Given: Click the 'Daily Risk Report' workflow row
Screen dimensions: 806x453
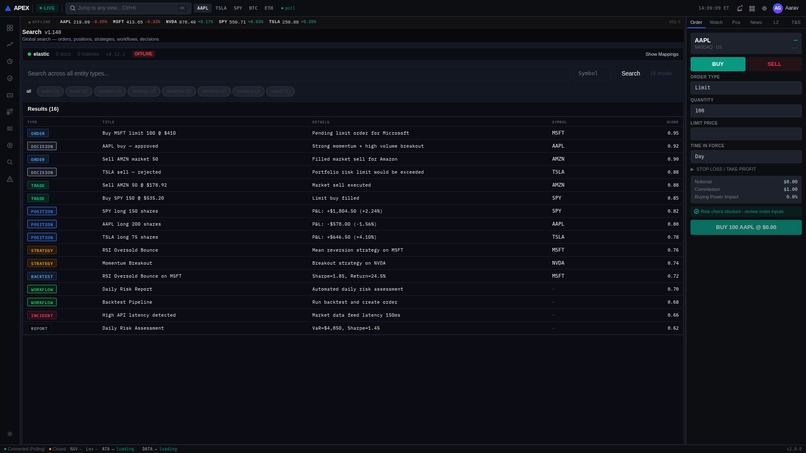Looking at the screenshot, I should 353,289.
